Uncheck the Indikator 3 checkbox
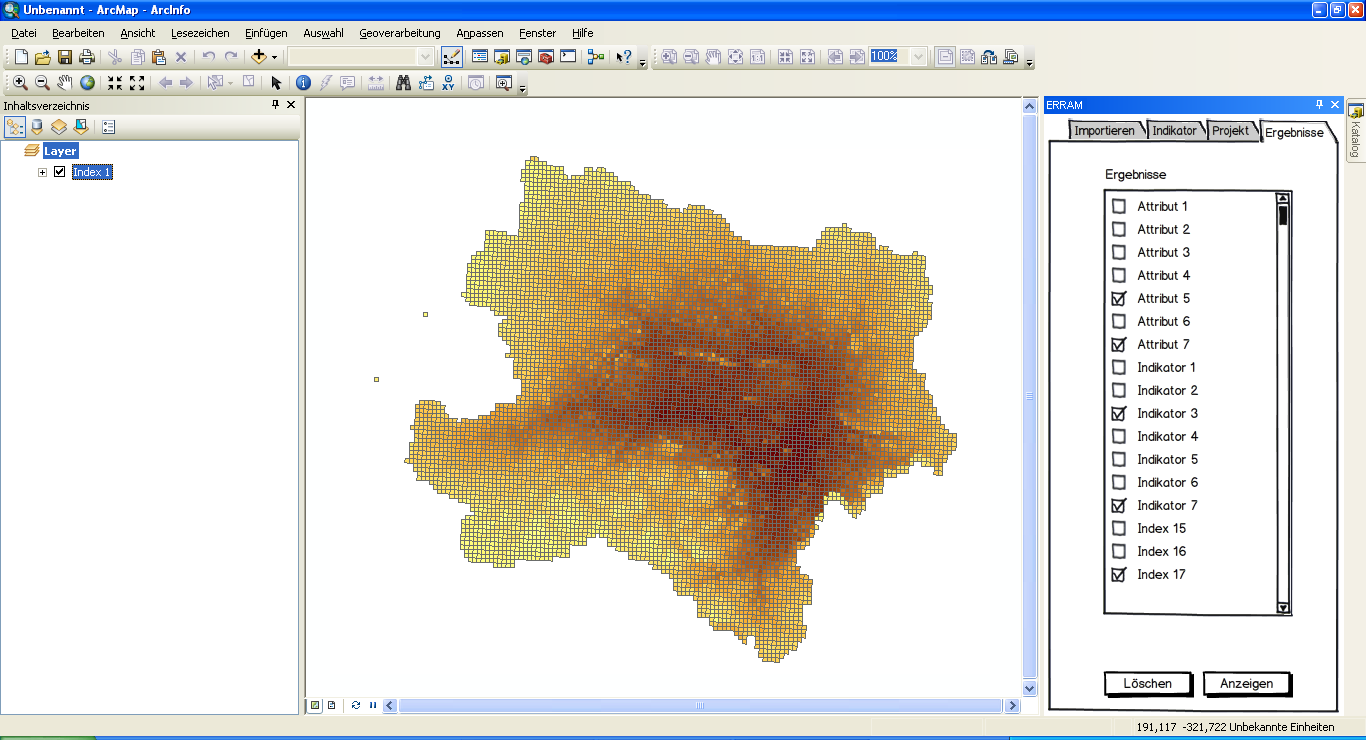1366x740 pixels. click(1119, 413)
